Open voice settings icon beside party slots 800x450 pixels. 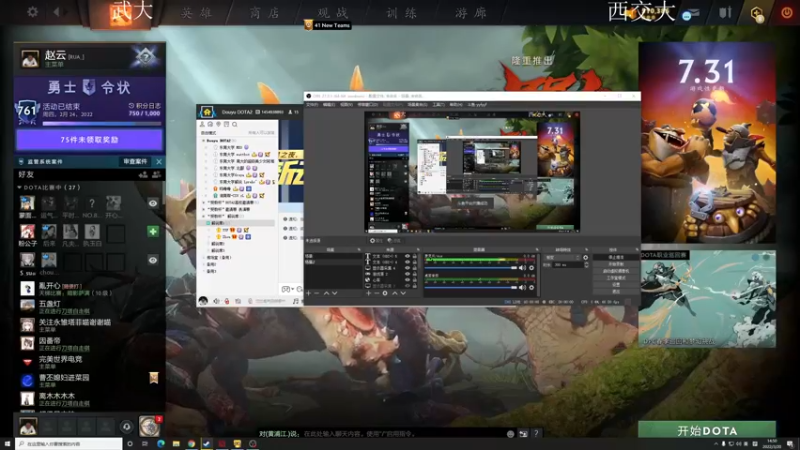tap(127, 426)
